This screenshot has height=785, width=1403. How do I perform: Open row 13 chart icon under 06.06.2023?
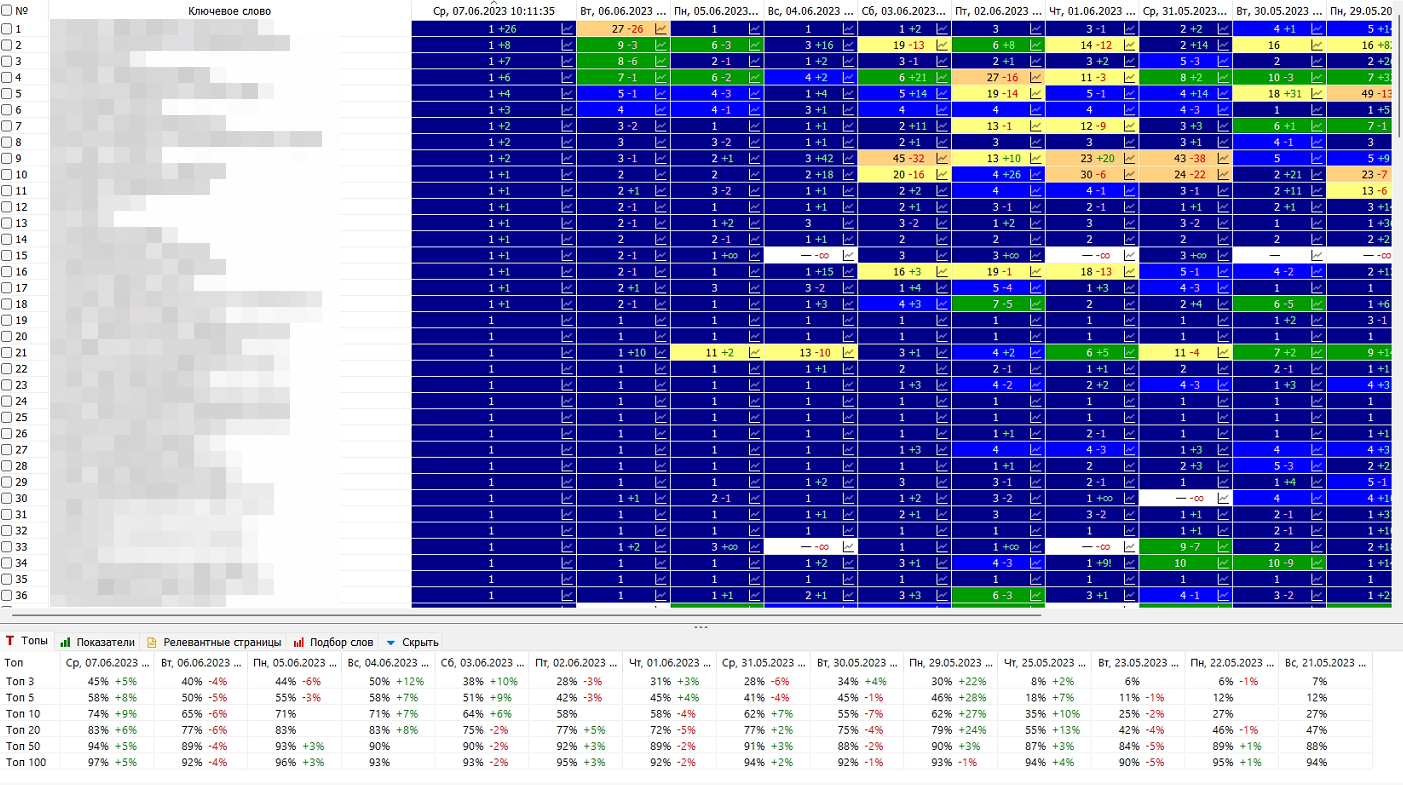pyautogui.click(x=661, y=223)
